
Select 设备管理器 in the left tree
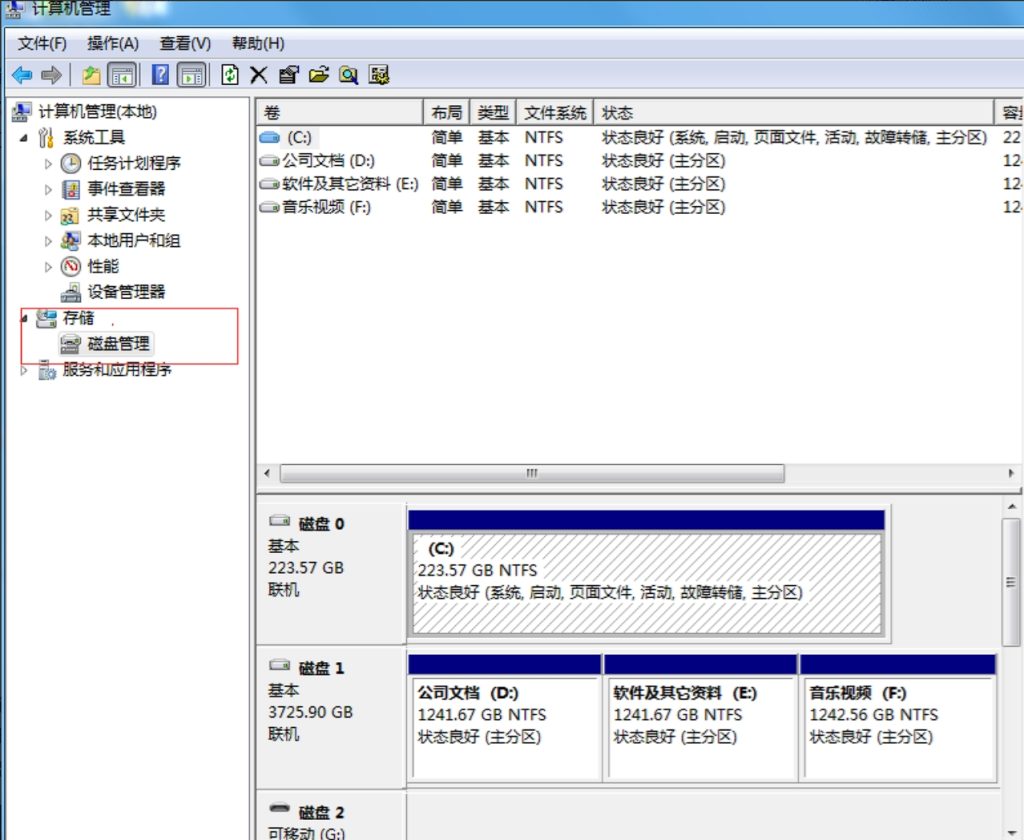tap(126, 292)
